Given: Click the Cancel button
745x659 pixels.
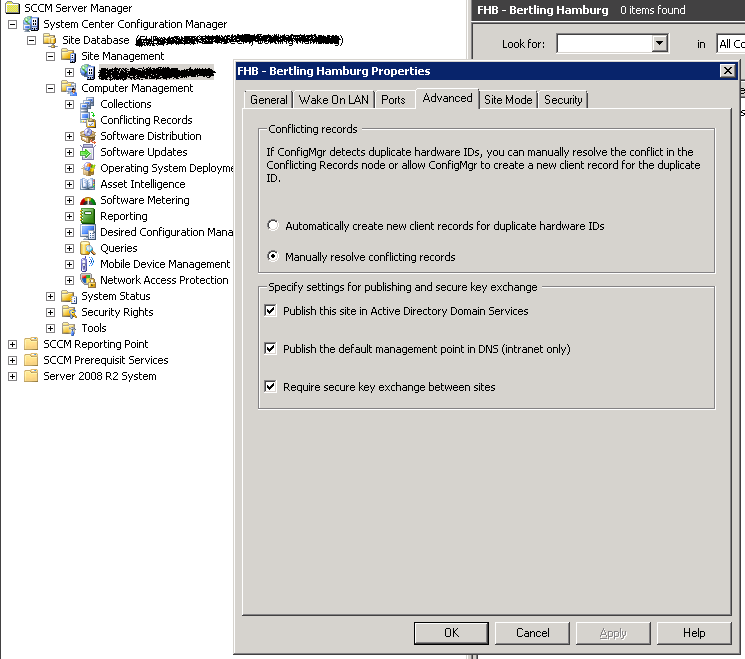Looking at the screenshot, I should 532,633.
